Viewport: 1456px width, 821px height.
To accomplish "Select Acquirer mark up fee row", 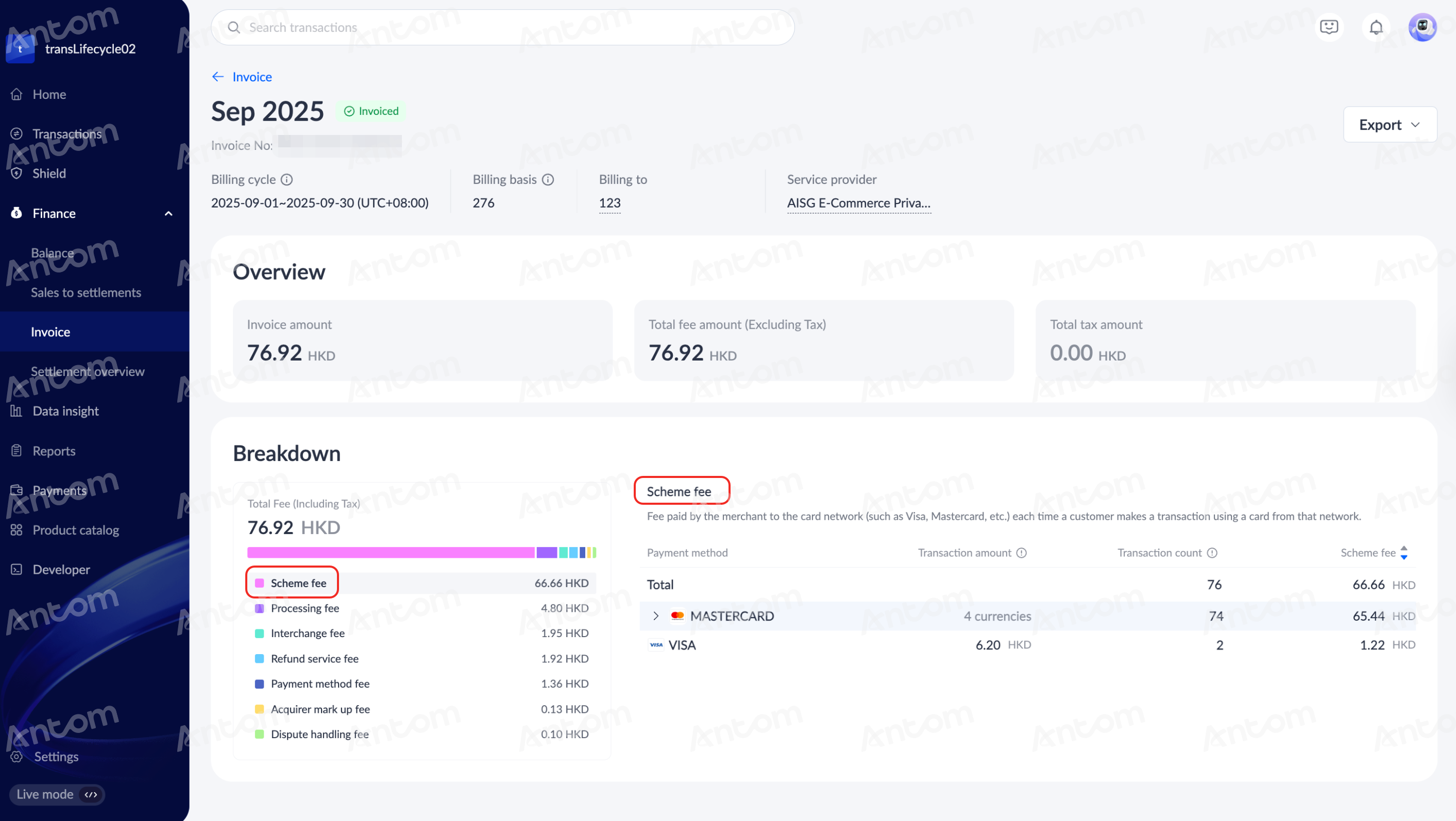I will click(421, 709).
